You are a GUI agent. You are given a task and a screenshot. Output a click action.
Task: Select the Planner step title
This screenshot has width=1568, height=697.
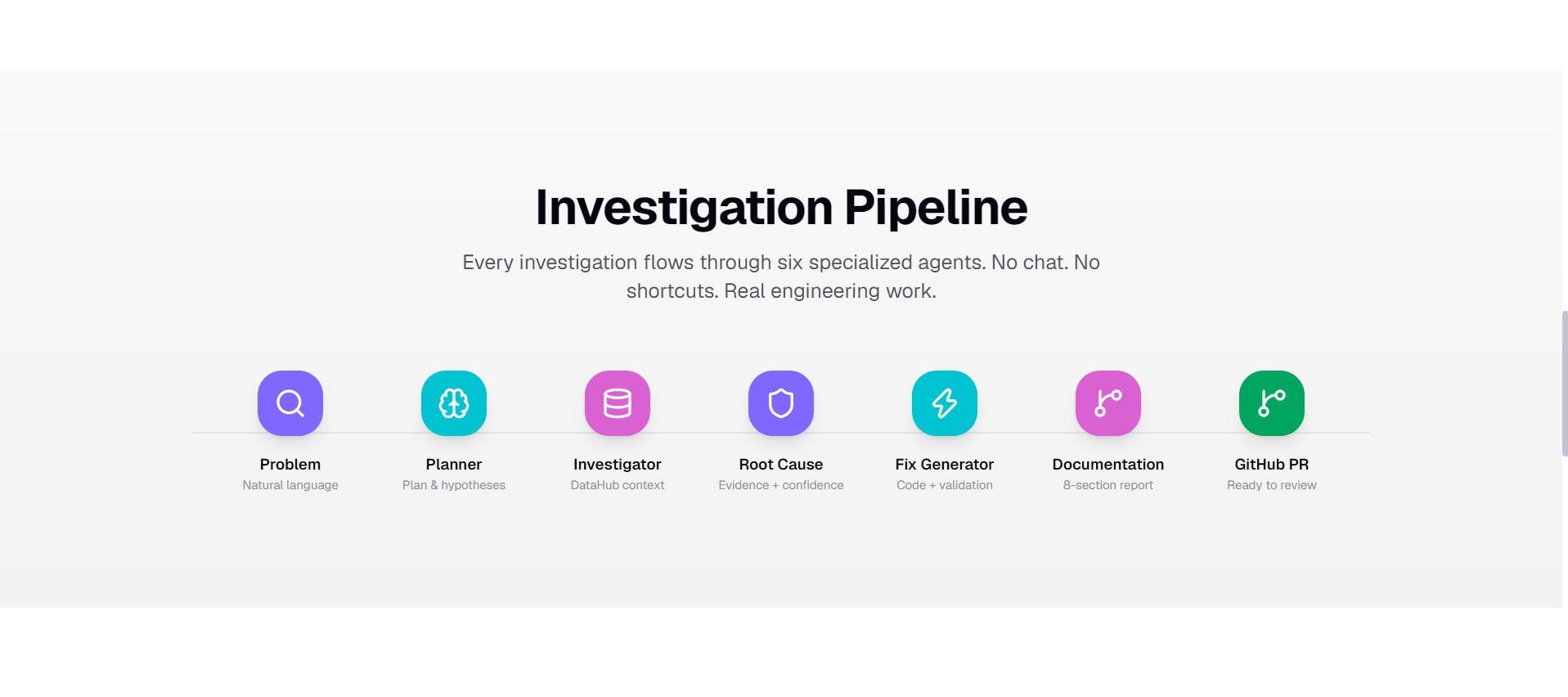[x=454, y=465]
